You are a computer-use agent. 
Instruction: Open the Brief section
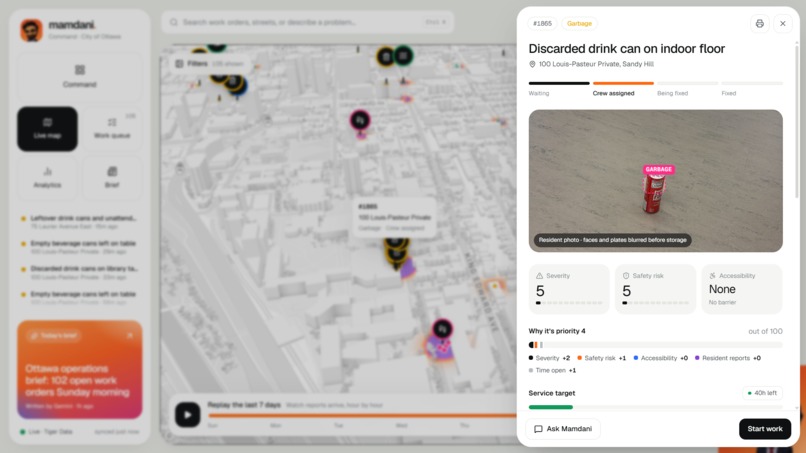click(x=112, y=178)
